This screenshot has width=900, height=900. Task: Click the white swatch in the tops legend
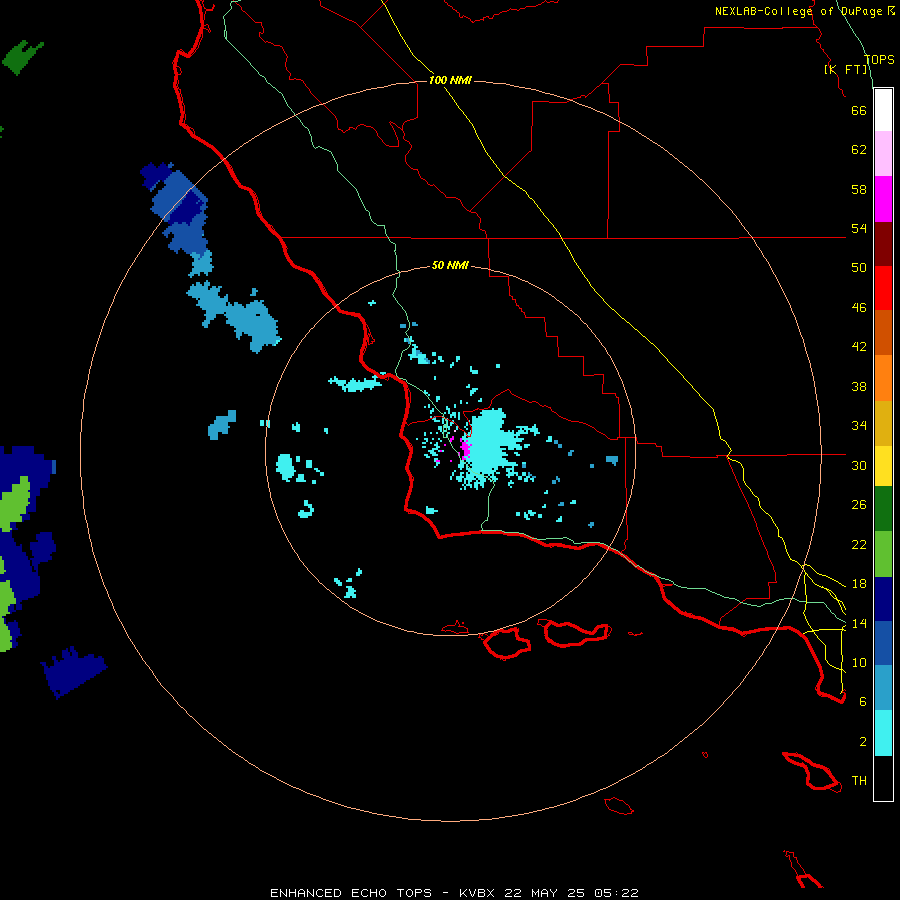[883, 110]
